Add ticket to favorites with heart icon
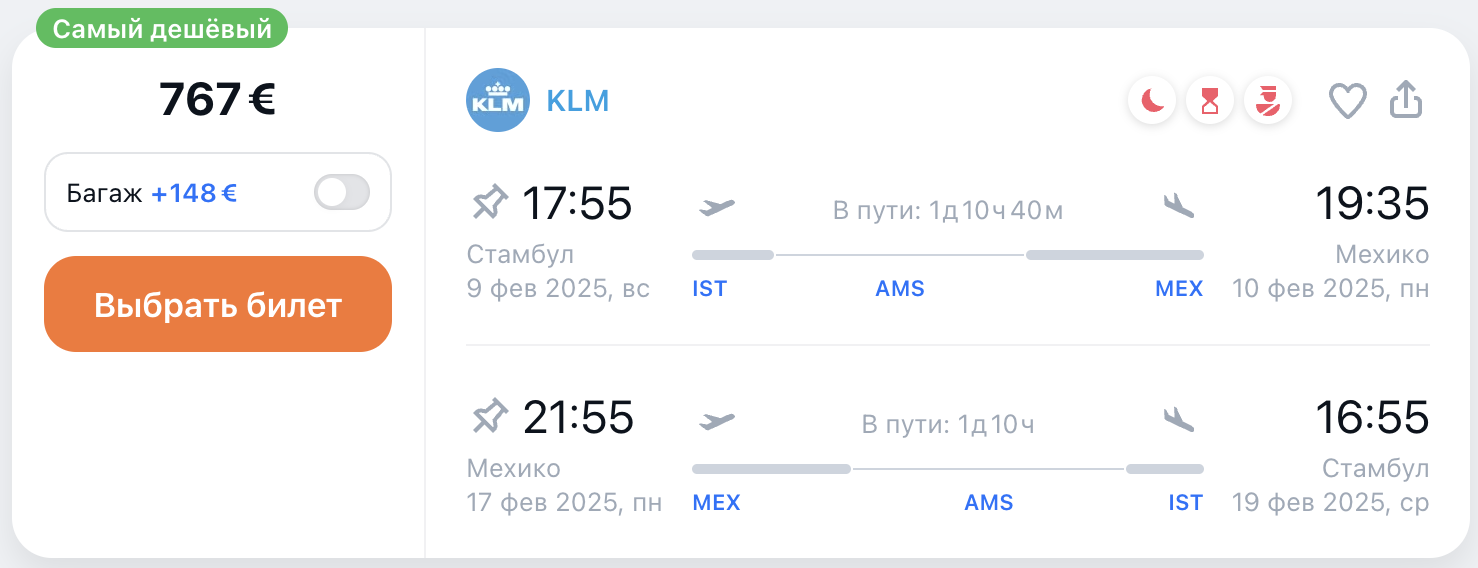This screenshot has height=568, width=1478. click(x=1347, y=101)
